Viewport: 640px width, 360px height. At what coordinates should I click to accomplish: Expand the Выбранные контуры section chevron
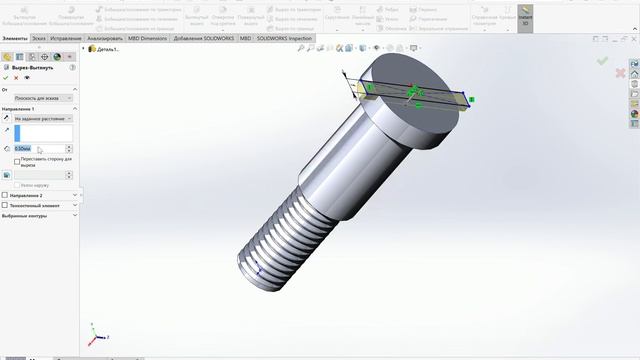tap(75, 216)
